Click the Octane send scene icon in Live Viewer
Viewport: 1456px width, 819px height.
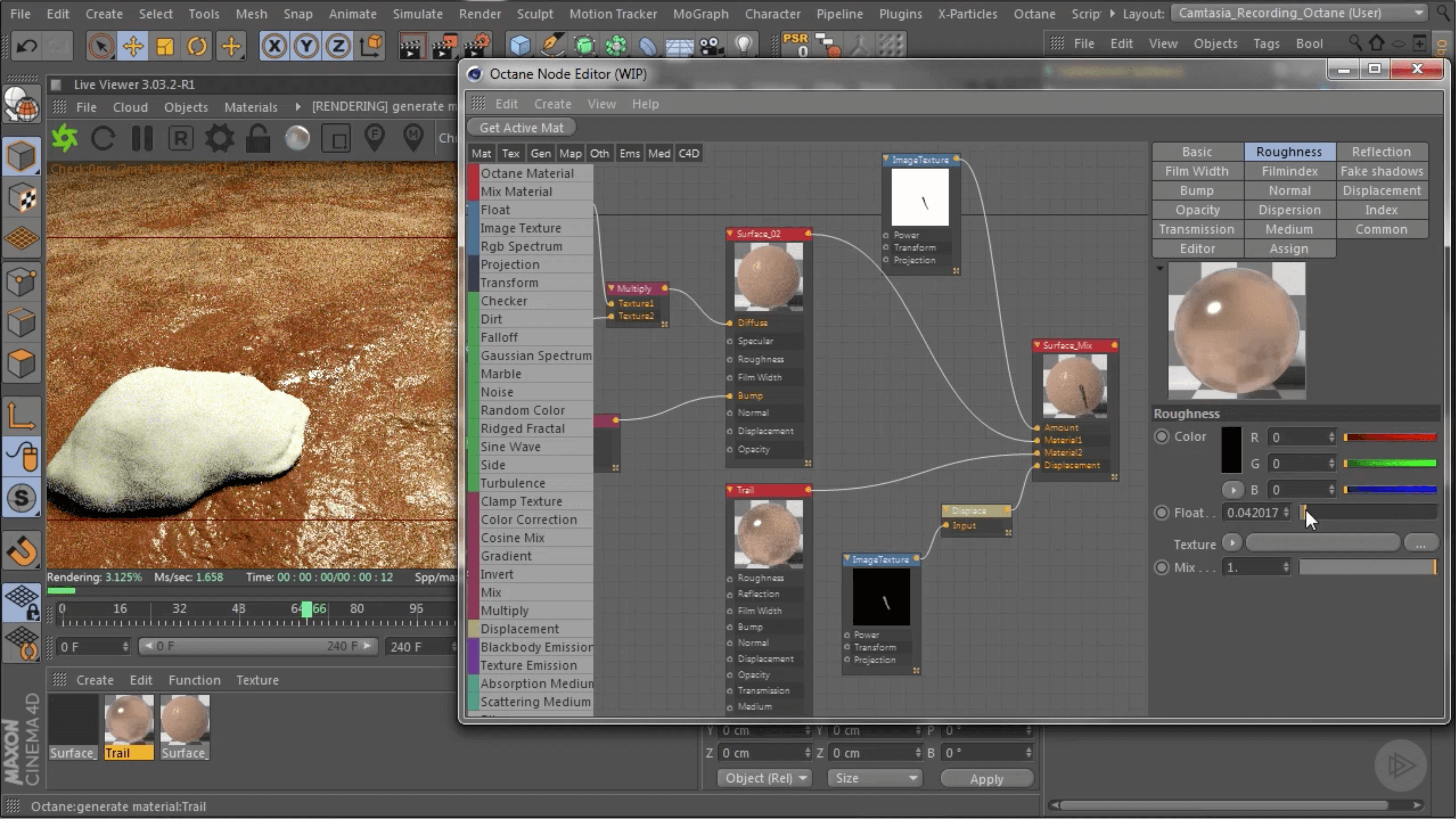click(64, 138)
